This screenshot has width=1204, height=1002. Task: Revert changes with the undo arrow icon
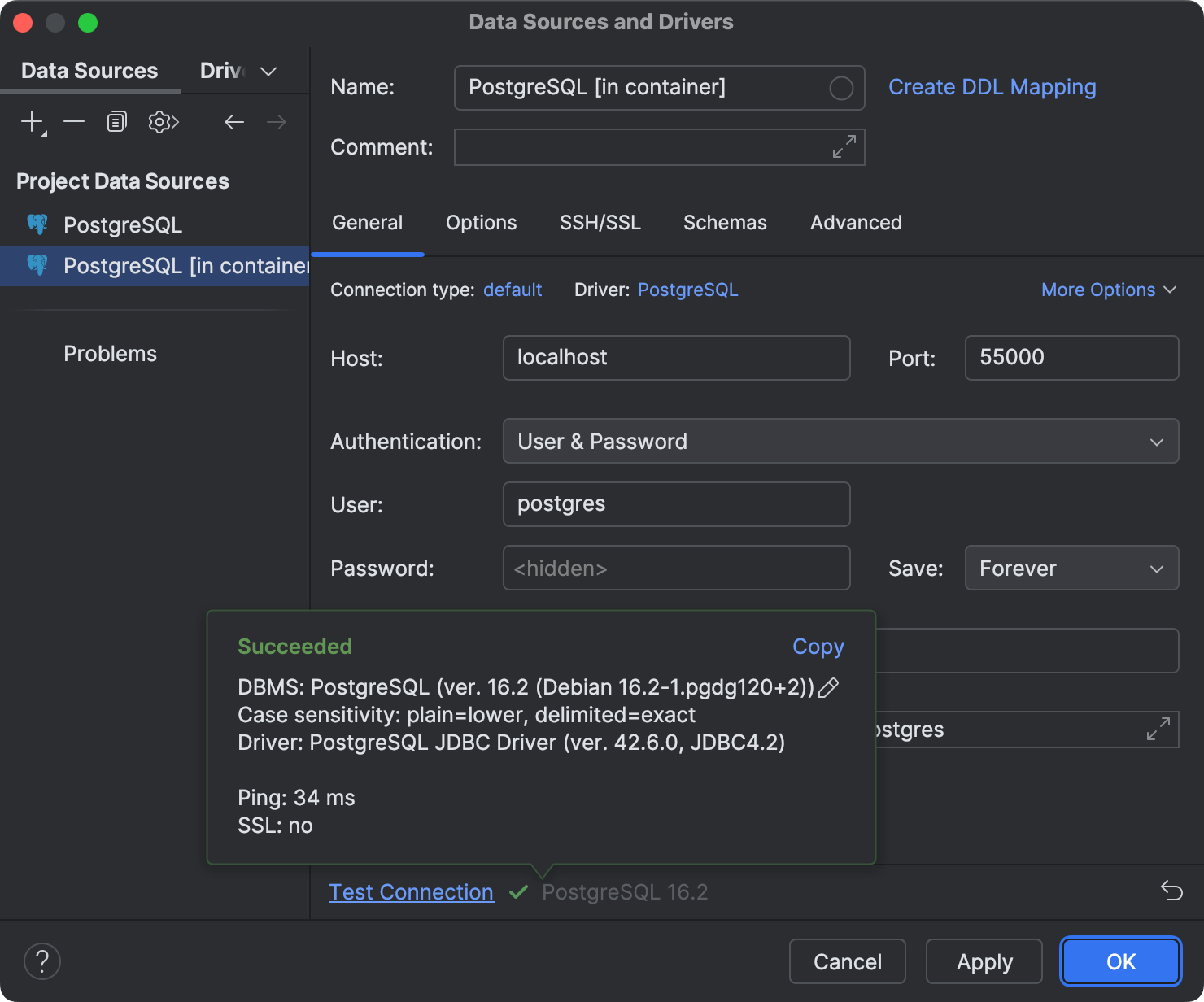tap(1171, 891)
